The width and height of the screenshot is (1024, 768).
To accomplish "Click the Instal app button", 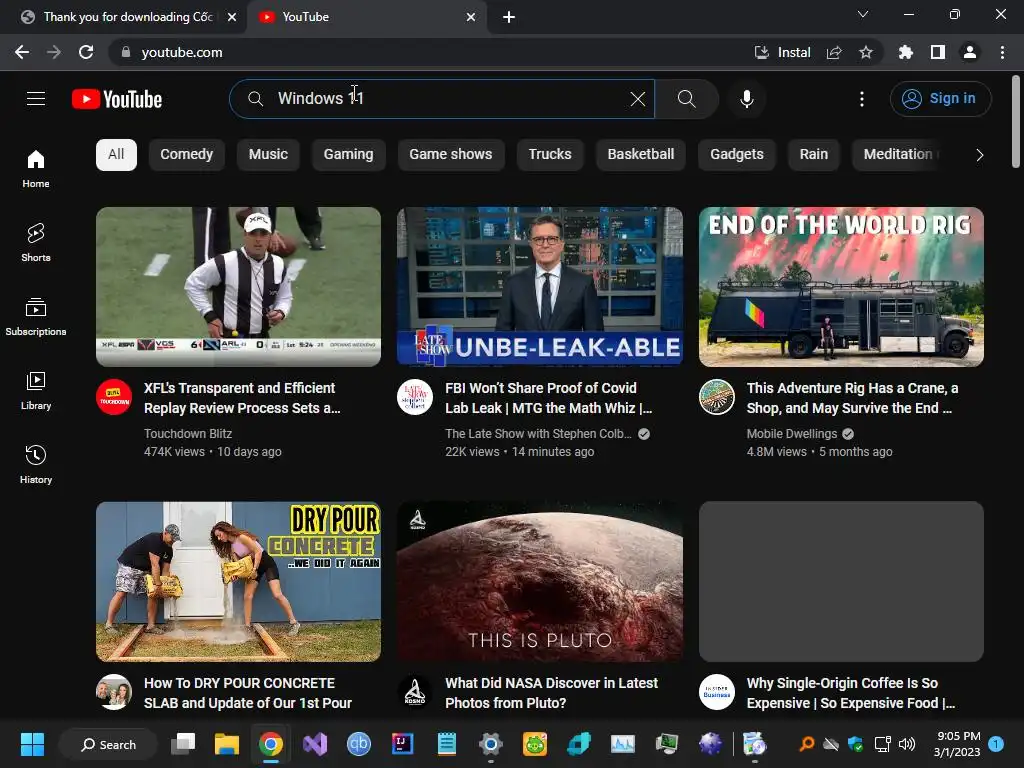I will point(782,52).
